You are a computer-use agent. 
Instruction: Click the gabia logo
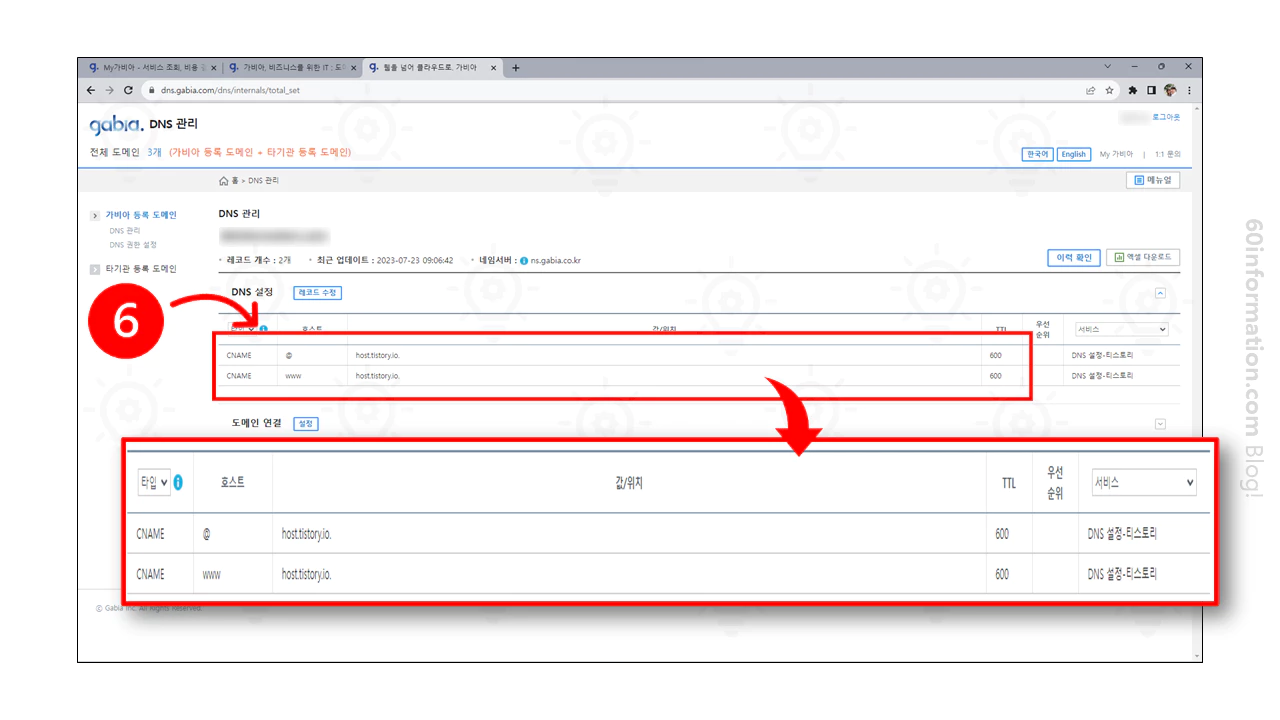(116, 125)
